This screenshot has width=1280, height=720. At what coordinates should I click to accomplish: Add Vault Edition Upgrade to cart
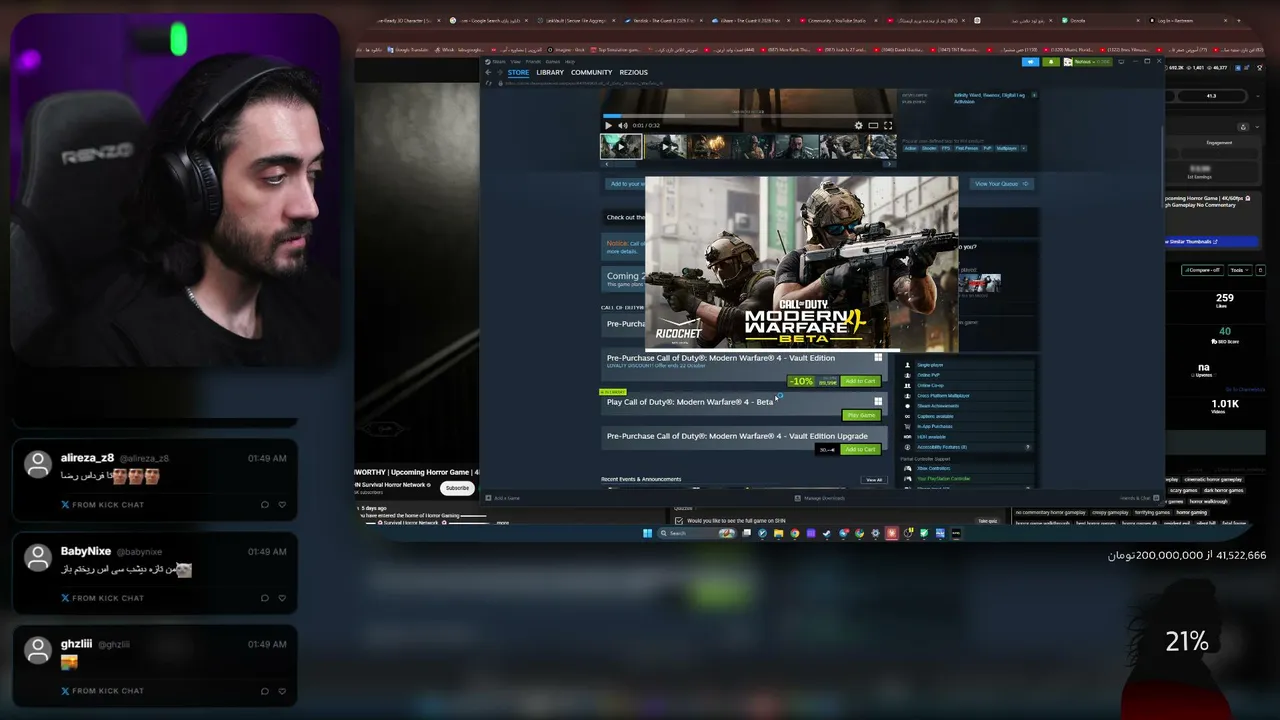coord(860,450)
